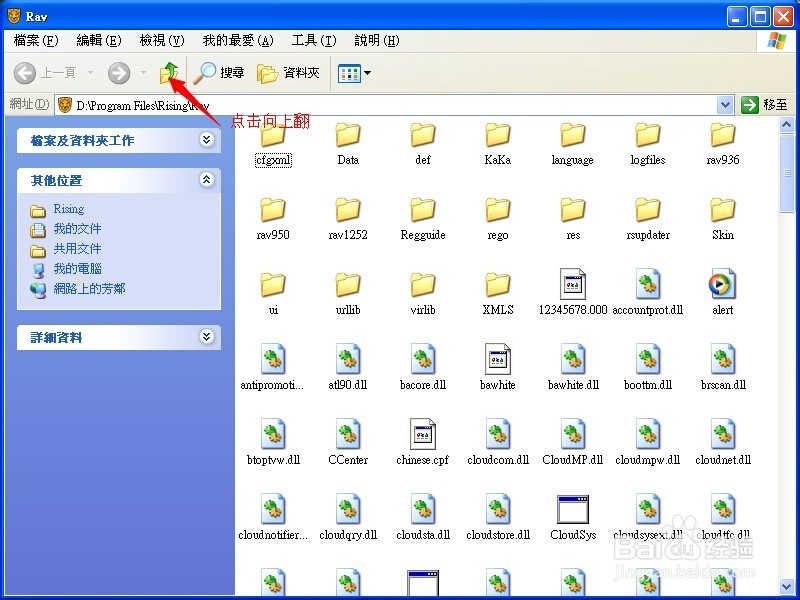
Task: Select the CCenter file icon
Action: click(x=348, y=434)
